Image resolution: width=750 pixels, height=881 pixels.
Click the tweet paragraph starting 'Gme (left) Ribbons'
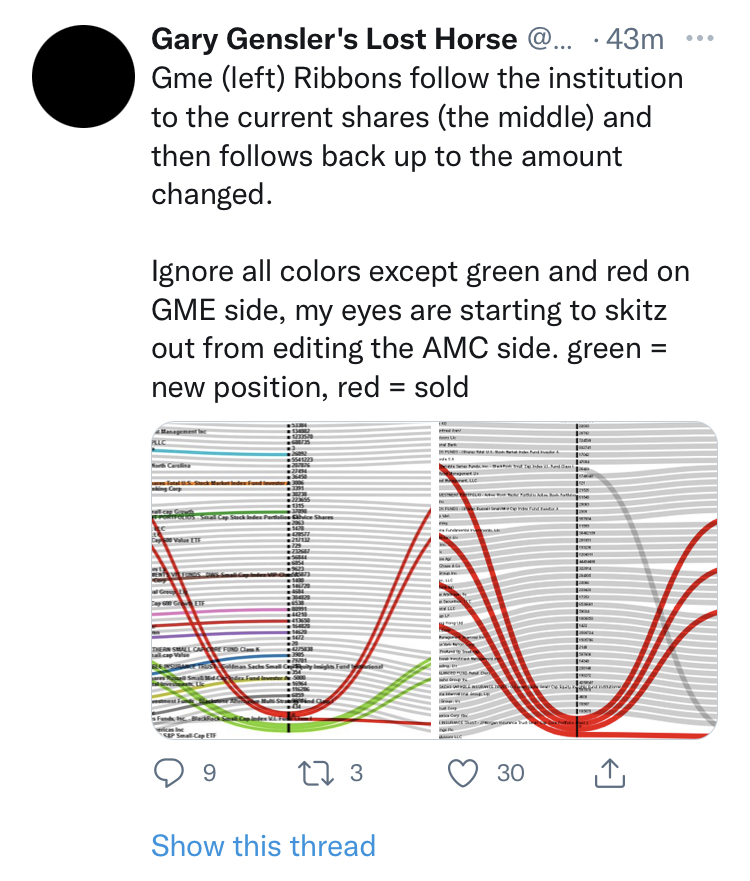(417, 136)
